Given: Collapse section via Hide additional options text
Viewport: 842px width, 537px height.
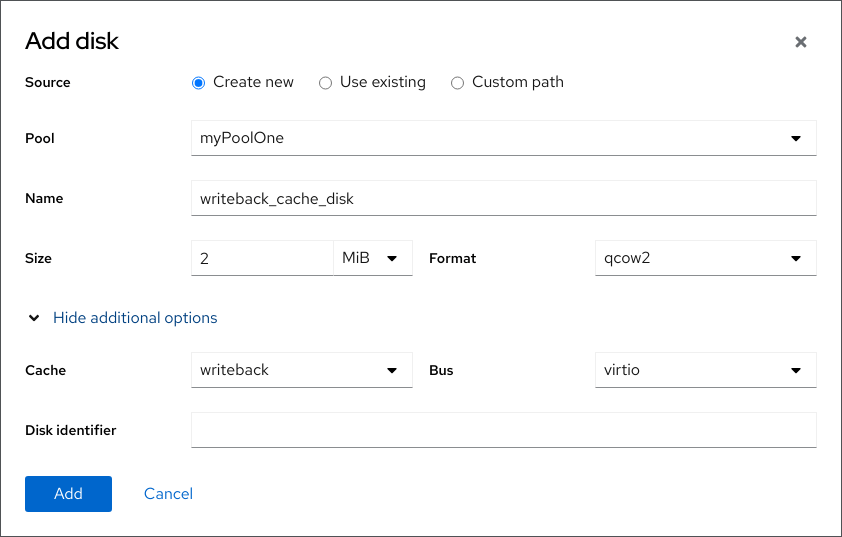Looking at the screenshot, I should (x=135, y=318).
